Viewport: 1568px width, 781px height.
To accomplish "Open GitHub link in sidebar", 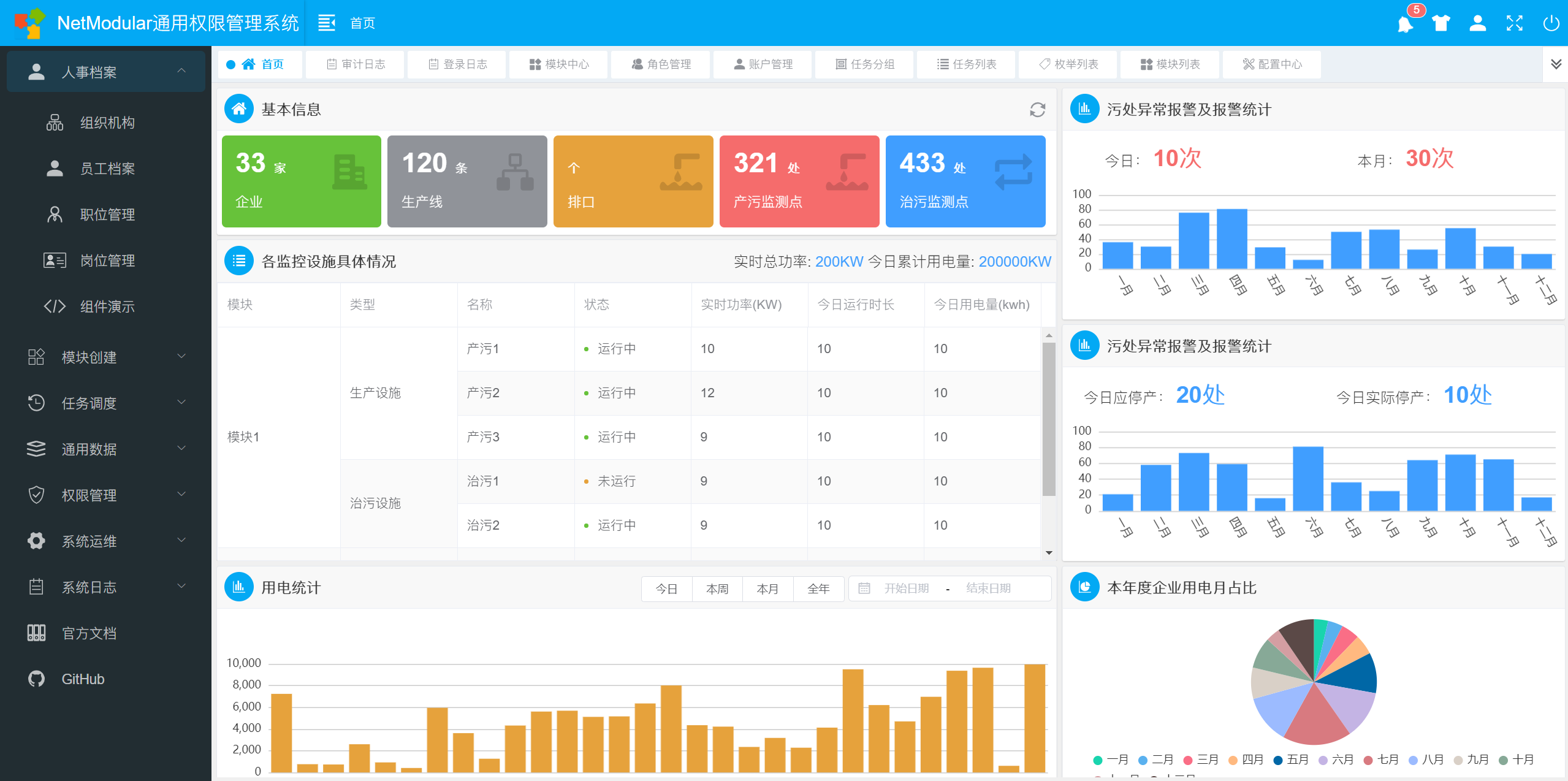I will tap(83, 679).
